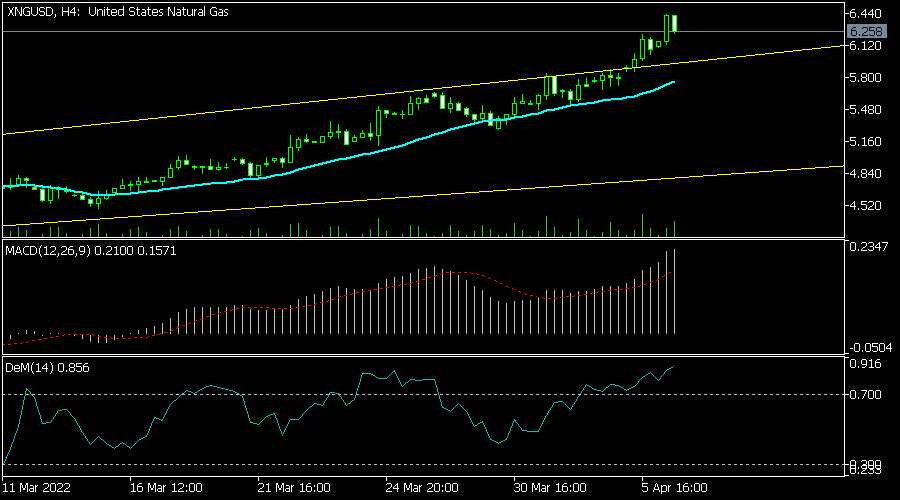The height and width of the screenshot is (500, 900).
Task: Click the 24 Mar 20:00 time label
Action: (422, 488)
